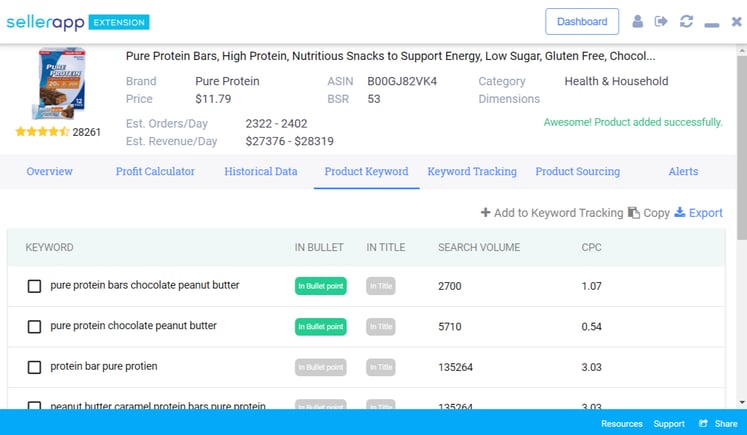Click the Dashboard button
The height and width of the screenshot is (435, 747).
tap(582, 21)
